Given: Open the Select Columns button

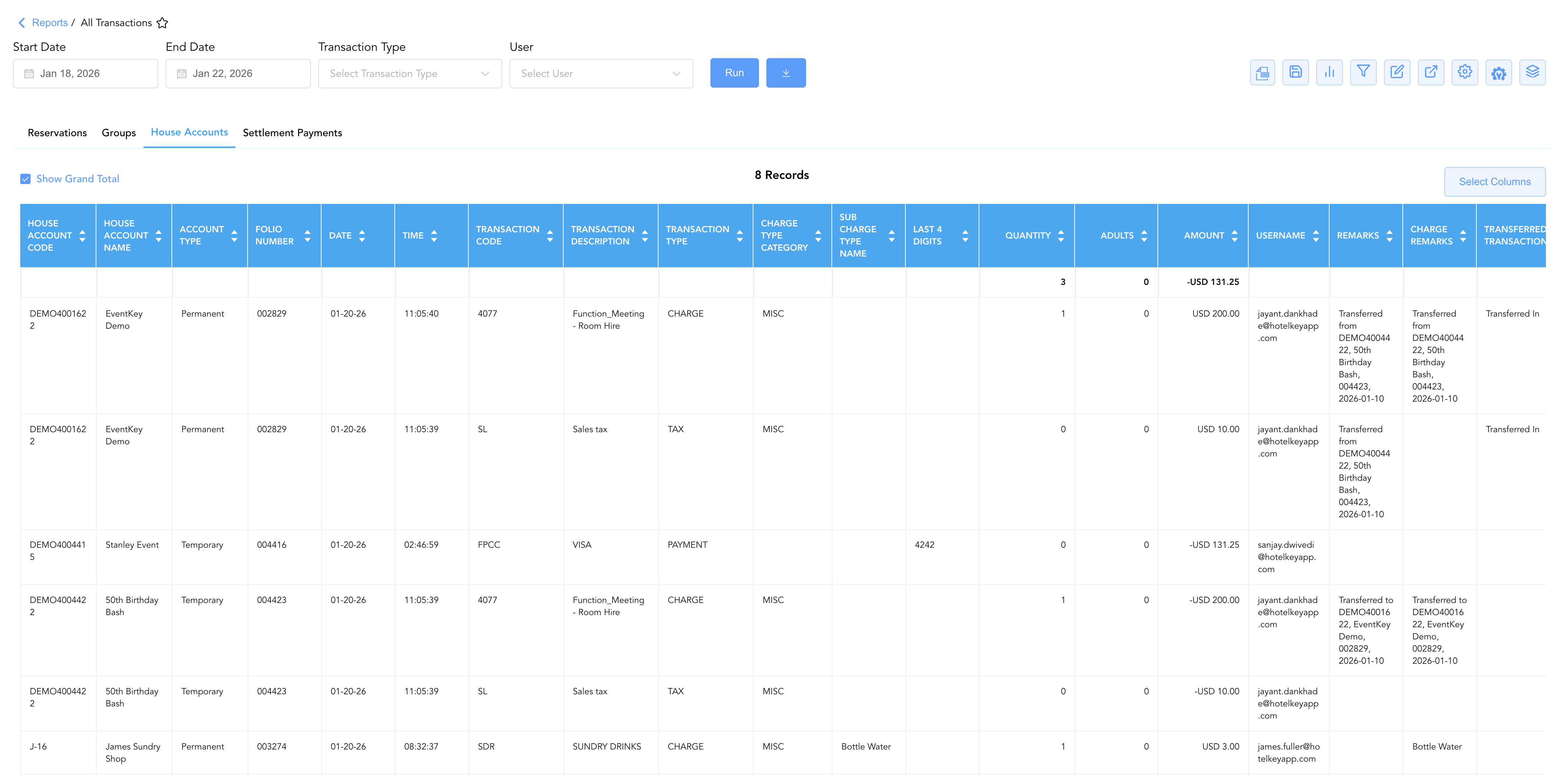Looking at the screenshot, I should click(x=1494, y=181).
